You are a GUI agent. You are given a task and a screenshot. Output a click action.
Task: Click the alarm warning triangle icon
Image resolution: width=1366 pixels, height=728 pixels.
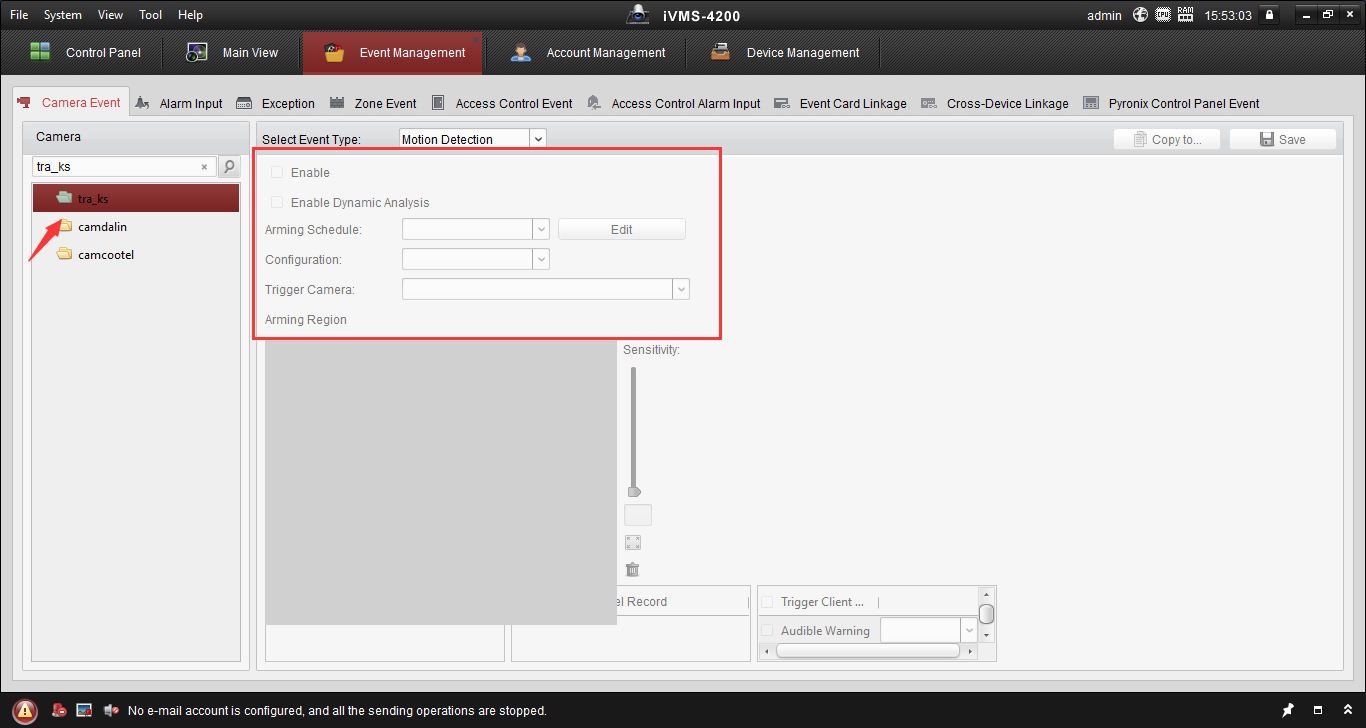click(25, 711)
